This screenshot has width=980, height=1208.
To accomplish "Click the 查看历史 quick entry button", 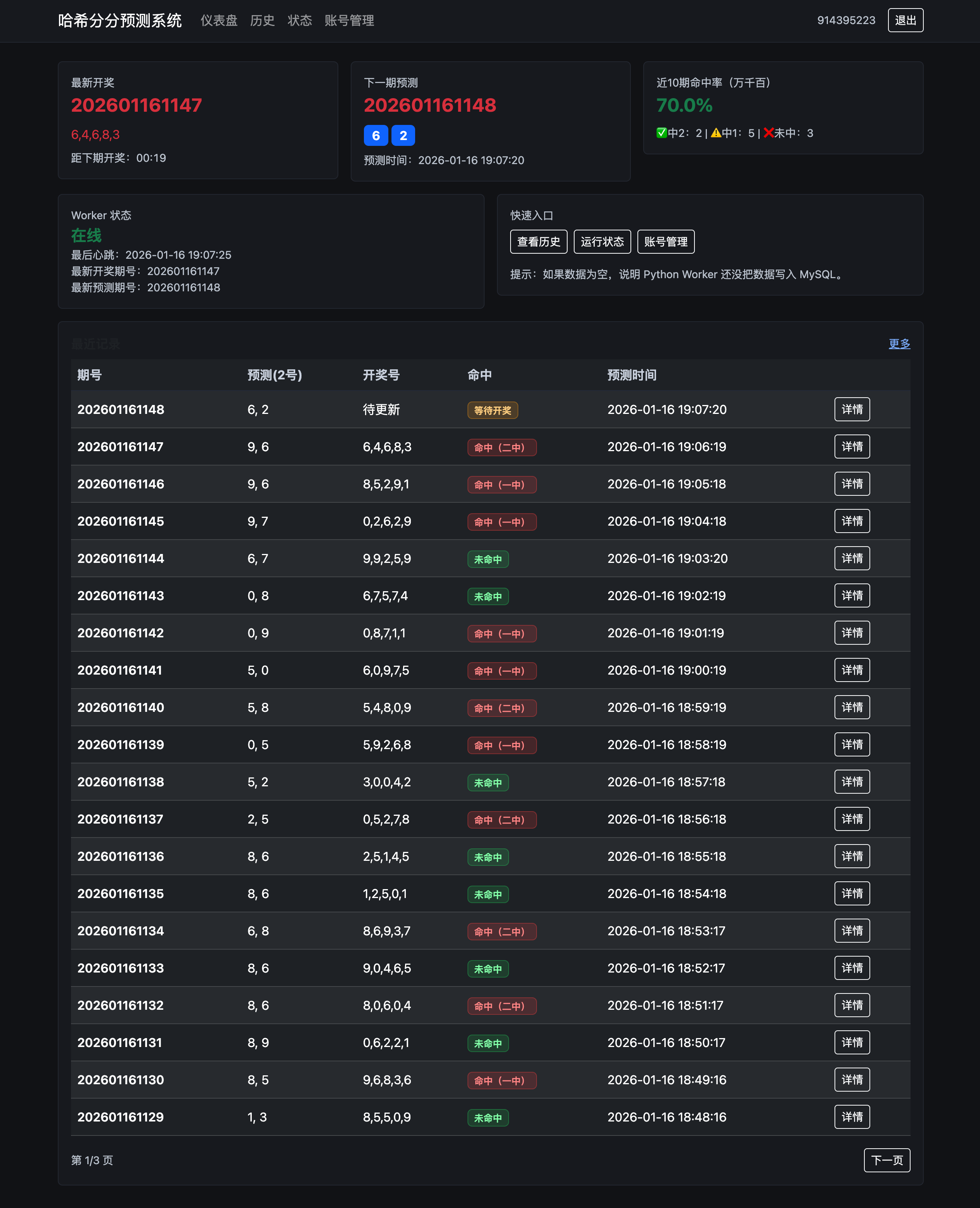I will click(538, 242).
